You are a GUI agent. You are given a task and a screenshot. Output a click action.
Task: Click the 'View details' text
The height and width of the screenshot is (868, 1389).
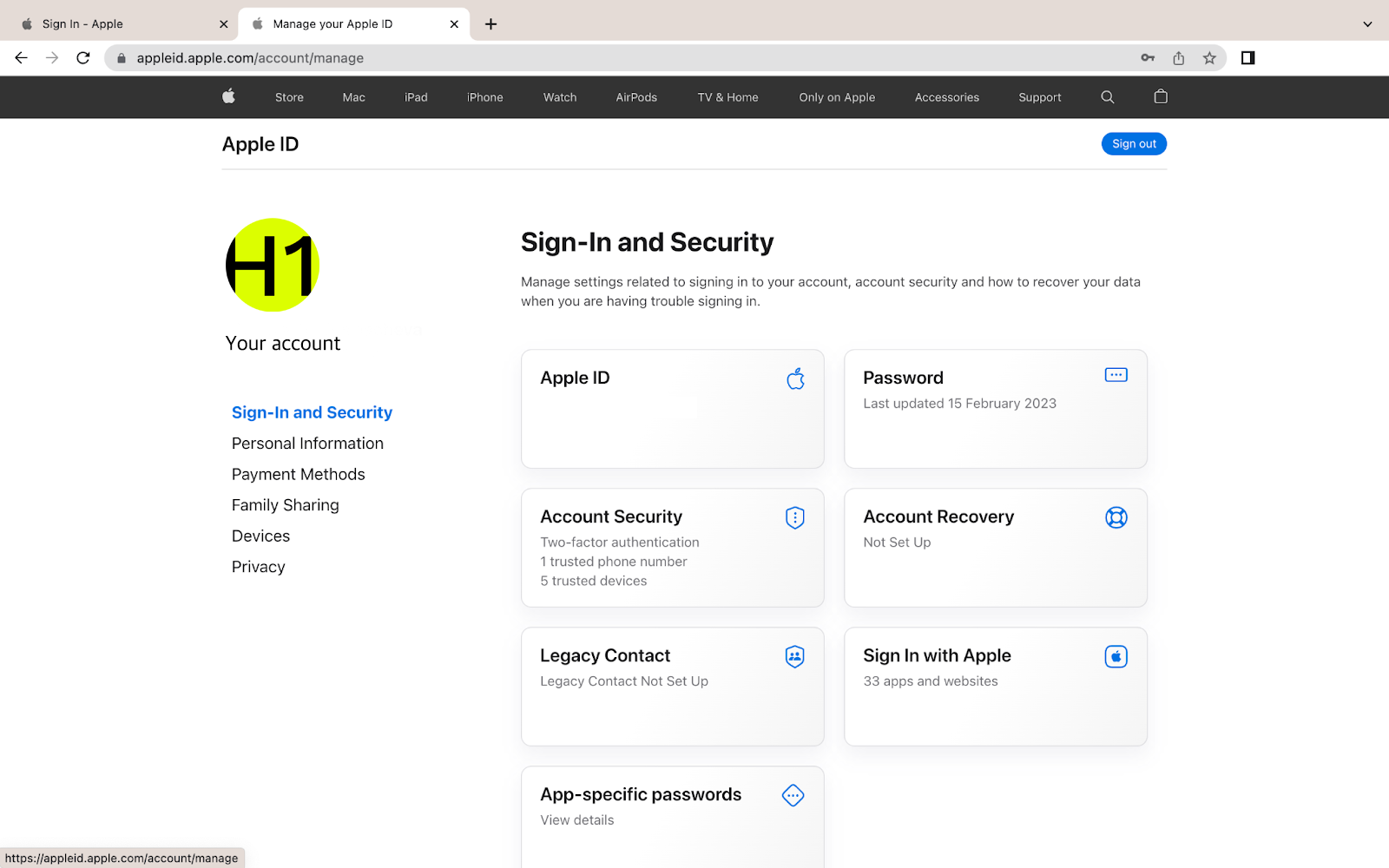point(576,820)
